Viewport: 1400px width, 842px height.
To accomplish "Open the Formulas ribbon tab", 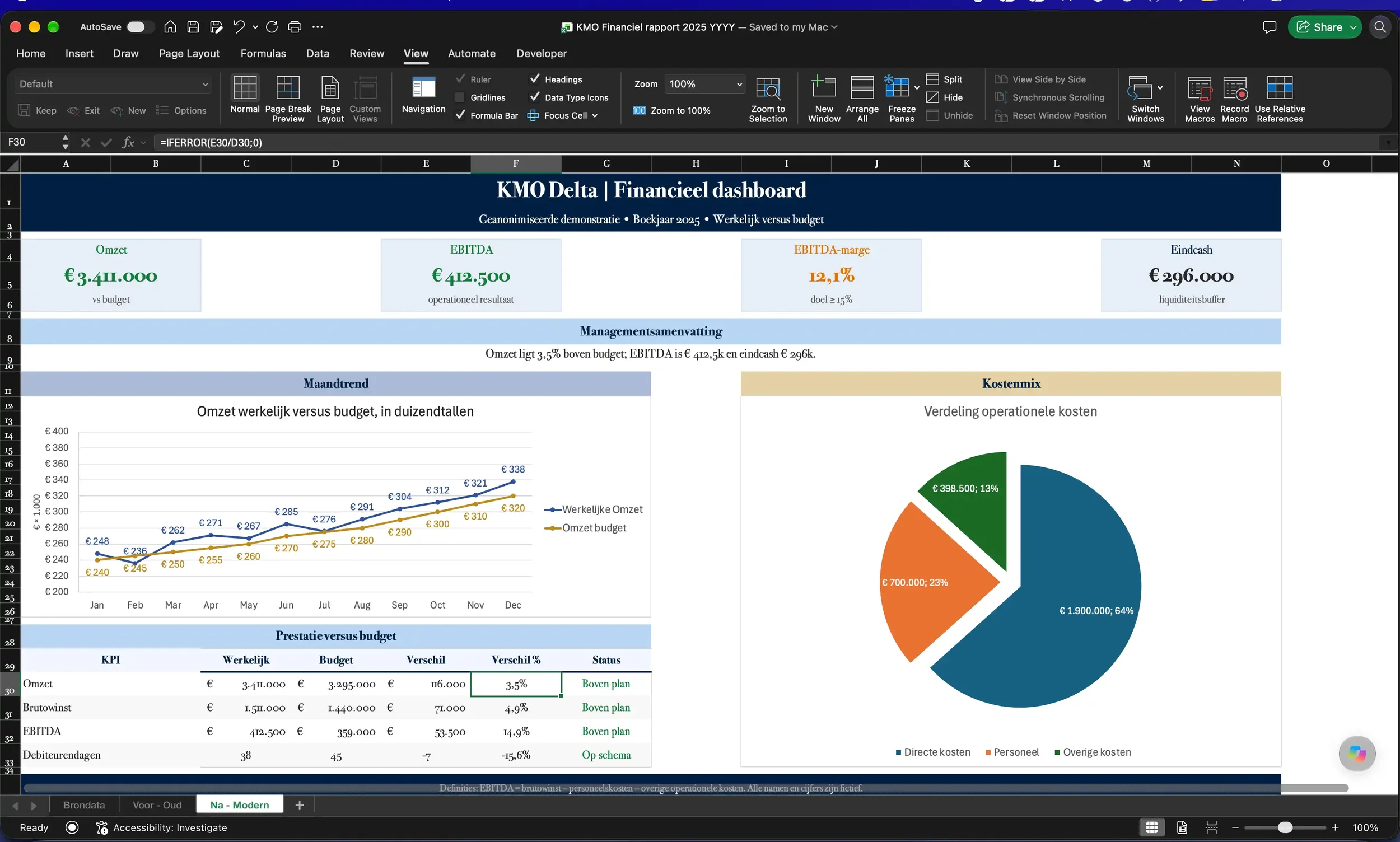I will pos(263,53).
